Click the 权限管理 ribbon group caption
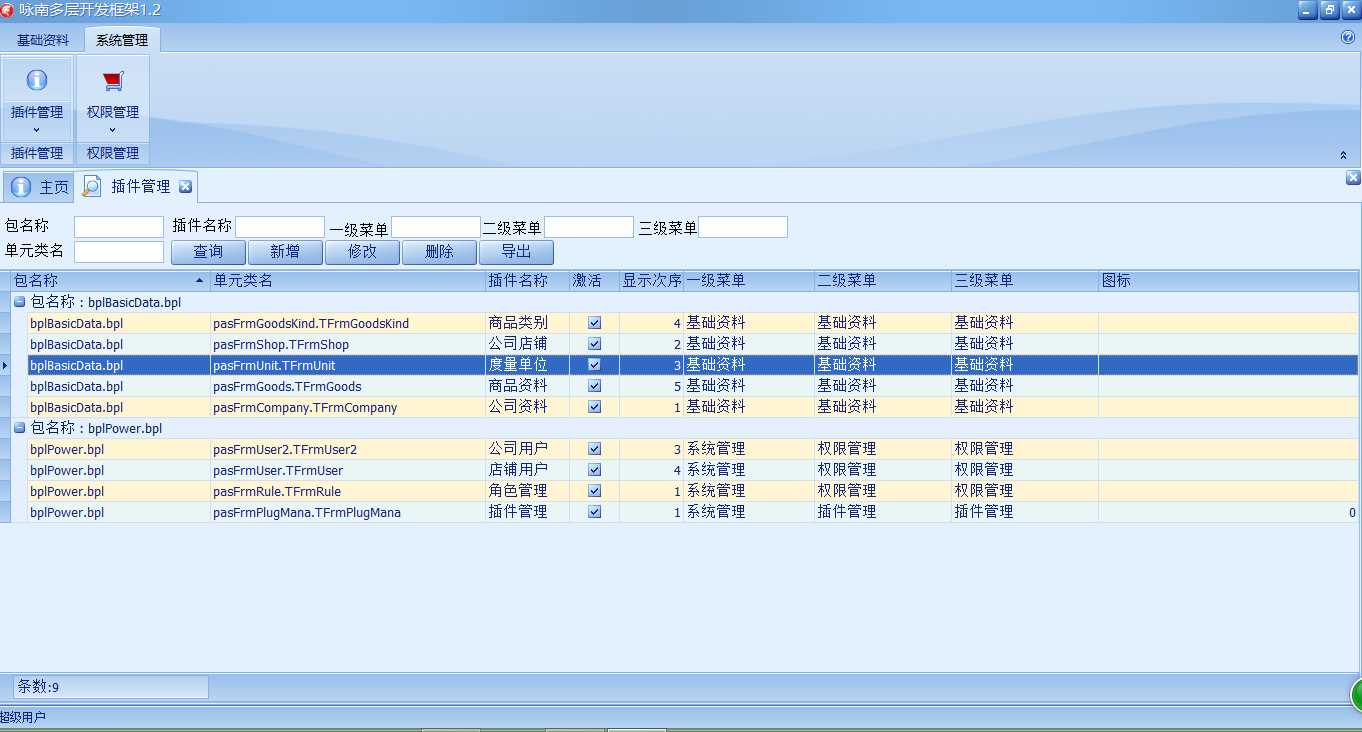 coord(113,153)
